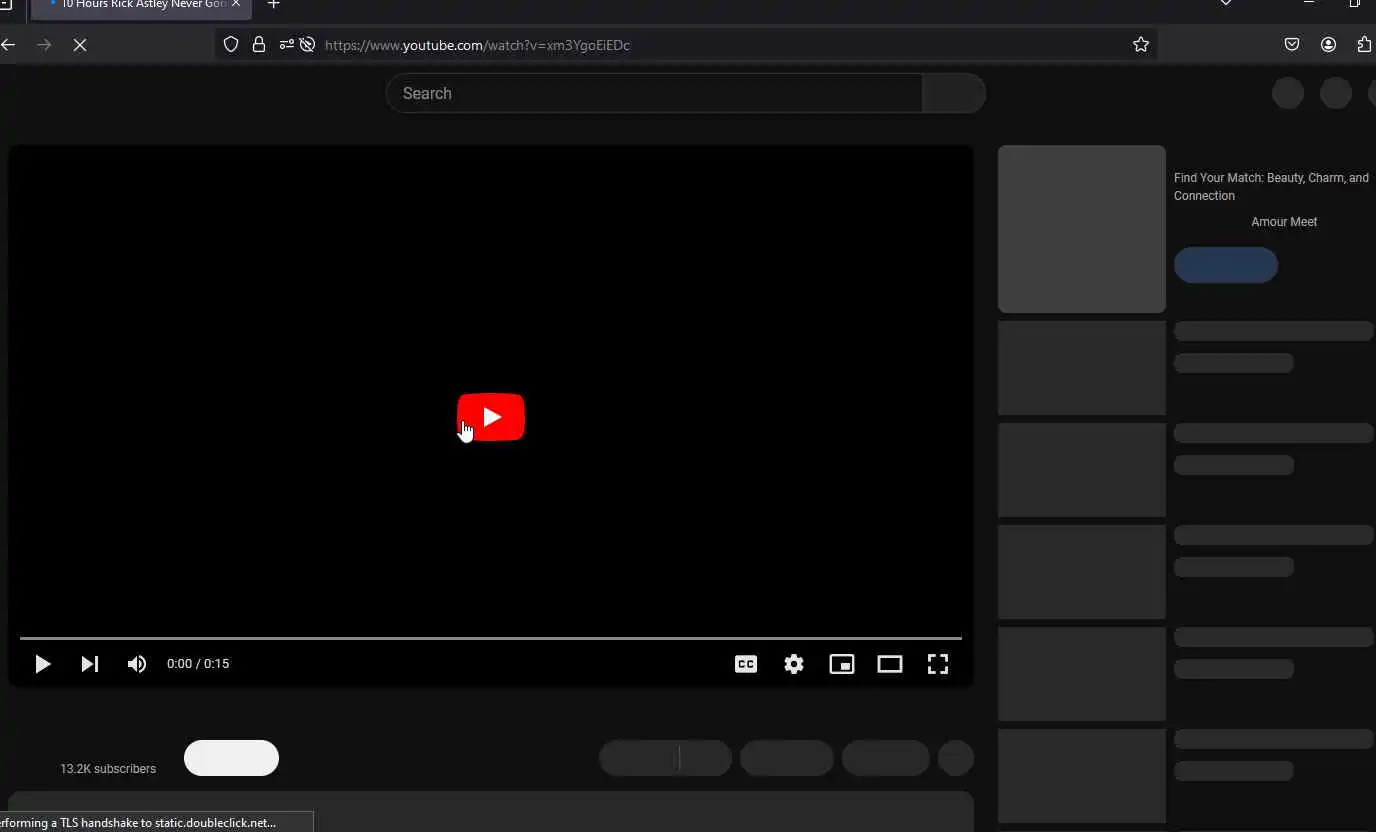Click the TLS handshake status bar text

click(138, 823)
